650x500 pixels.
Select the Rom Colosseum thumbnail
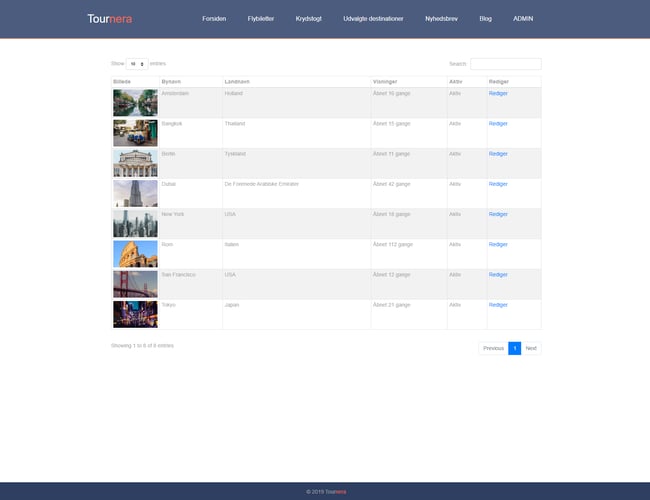click(x=135, y=253)
